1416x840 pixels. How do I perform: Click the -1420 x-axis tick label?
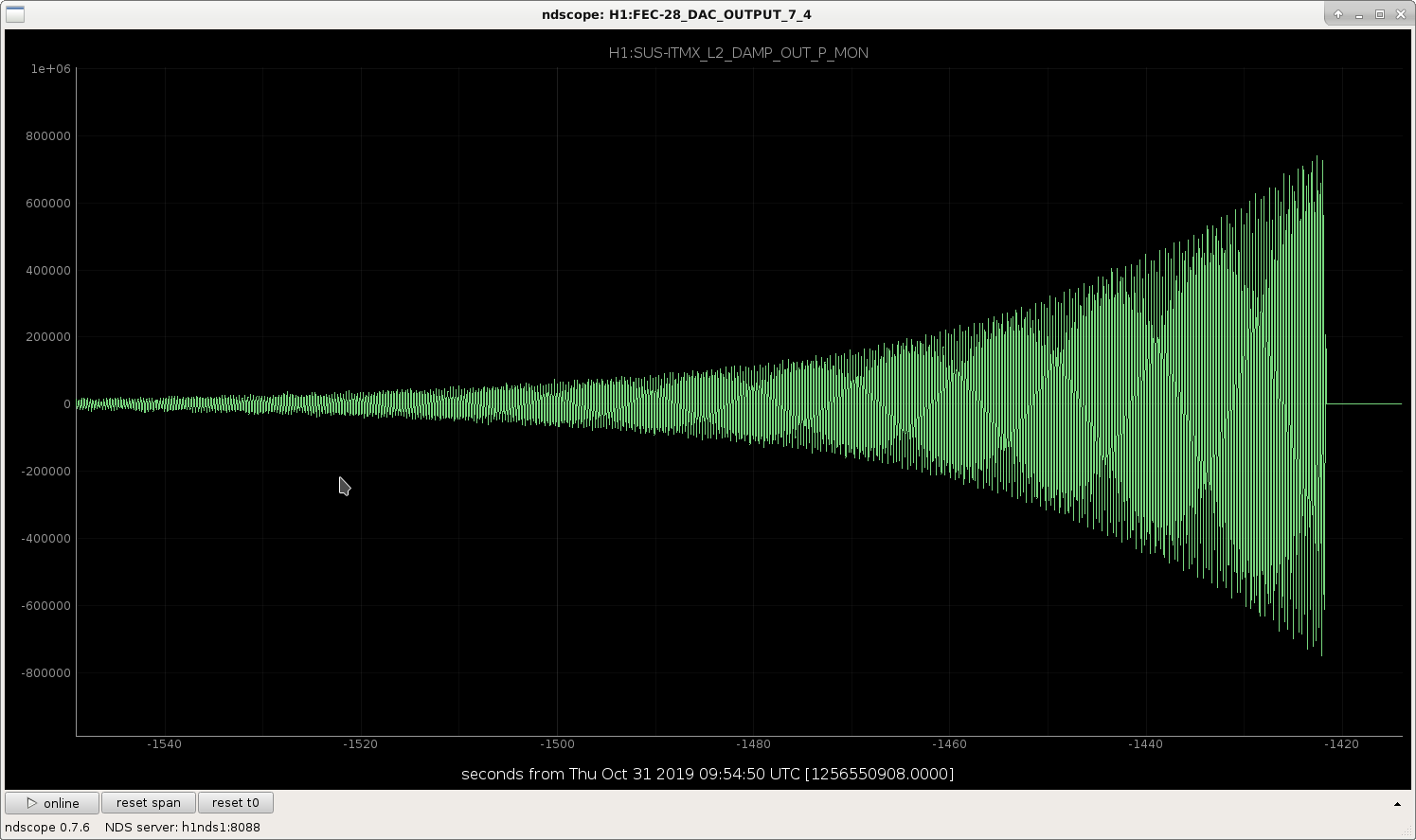click(1342, 744)
